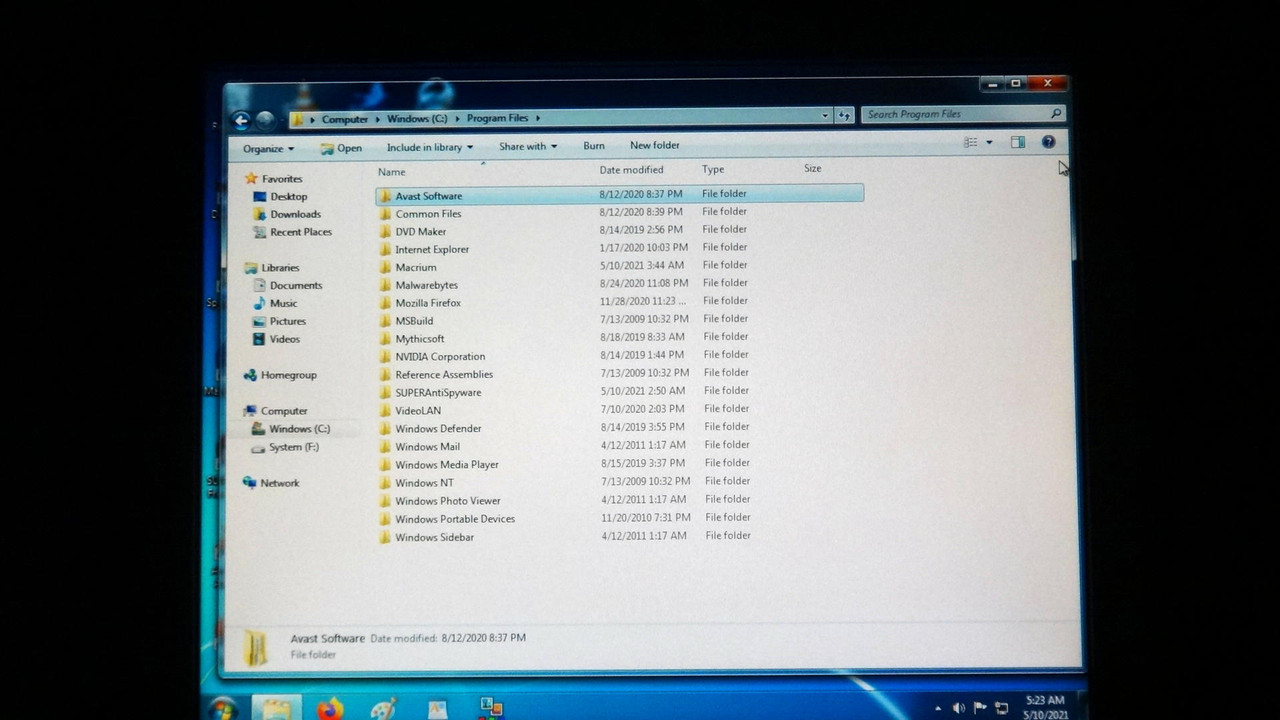Click the Refresh button beside address bar

pyautogui.click(x=844, y=115)
